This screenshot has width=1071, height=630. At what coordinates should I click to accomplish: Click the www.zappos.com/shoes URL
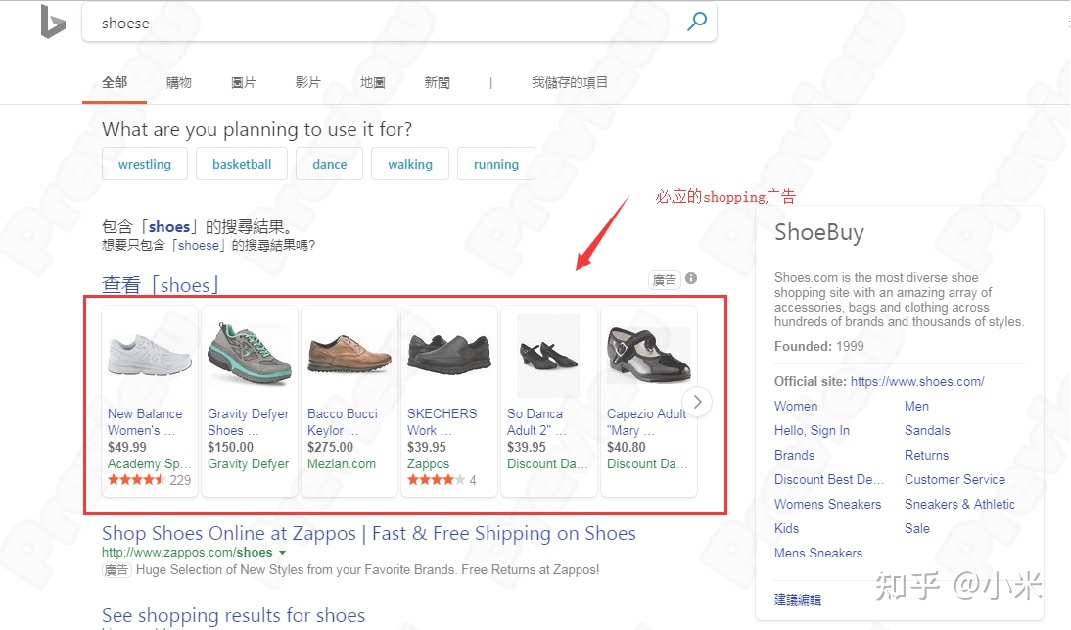click(187, 552)
